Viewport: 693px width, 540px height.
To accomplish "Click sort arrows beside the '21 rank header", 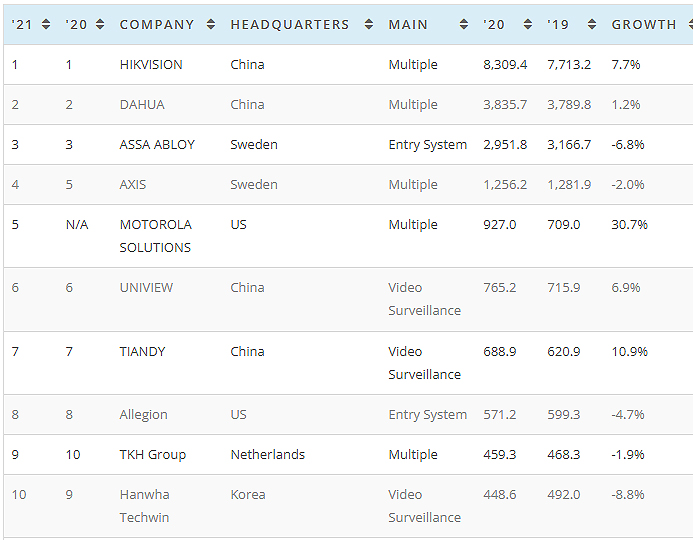I will click(x=45, y=24).
